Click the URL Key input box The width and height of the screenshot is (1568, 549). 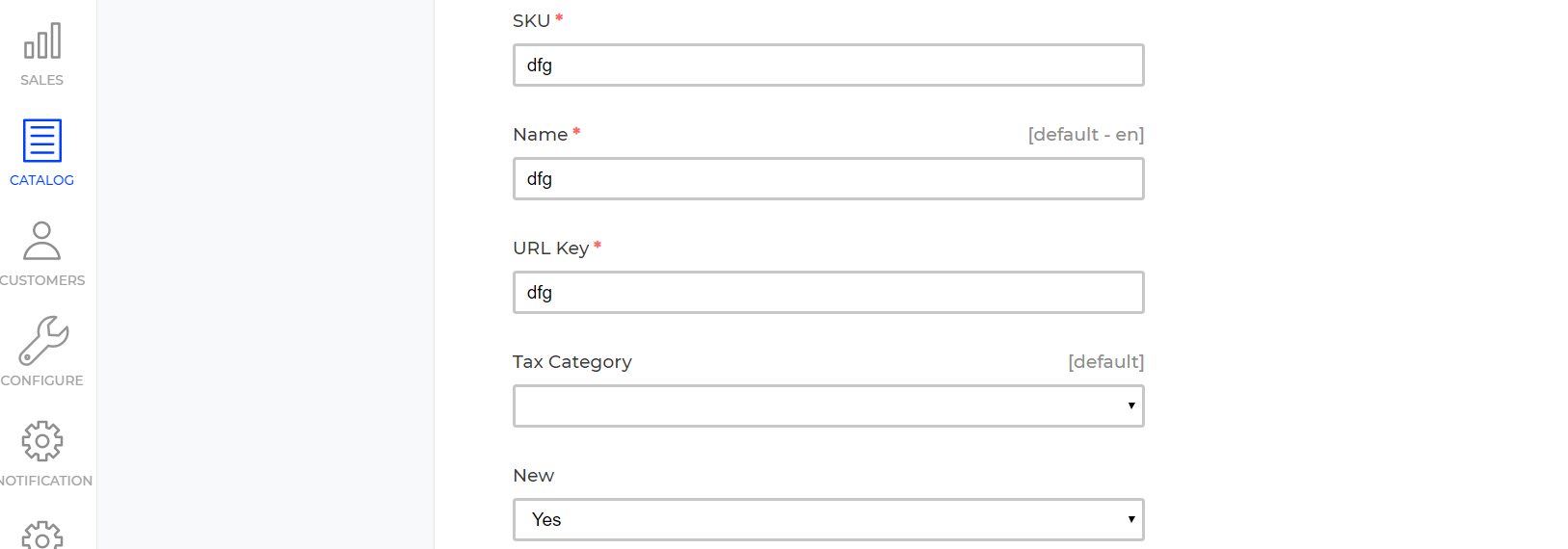coord(829,292)
